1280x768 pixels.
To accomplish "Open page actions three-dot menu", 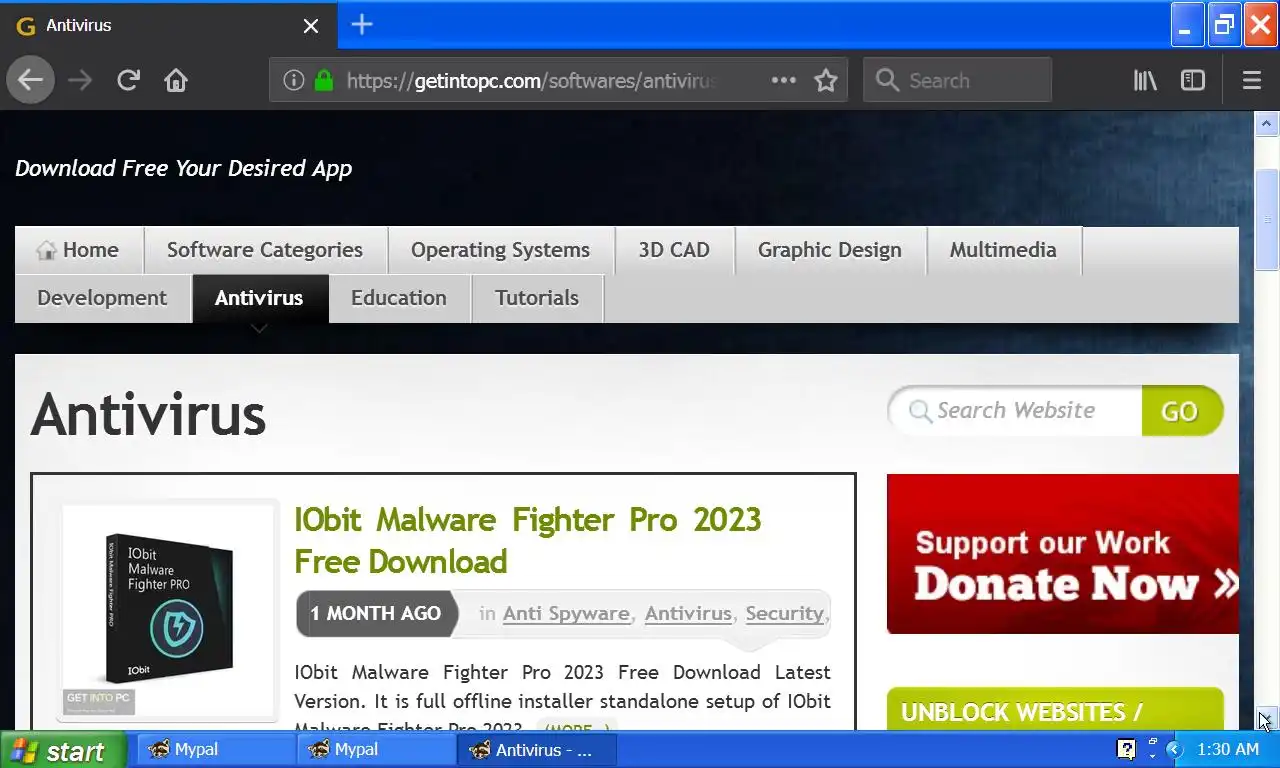I will tap(783, 80).
